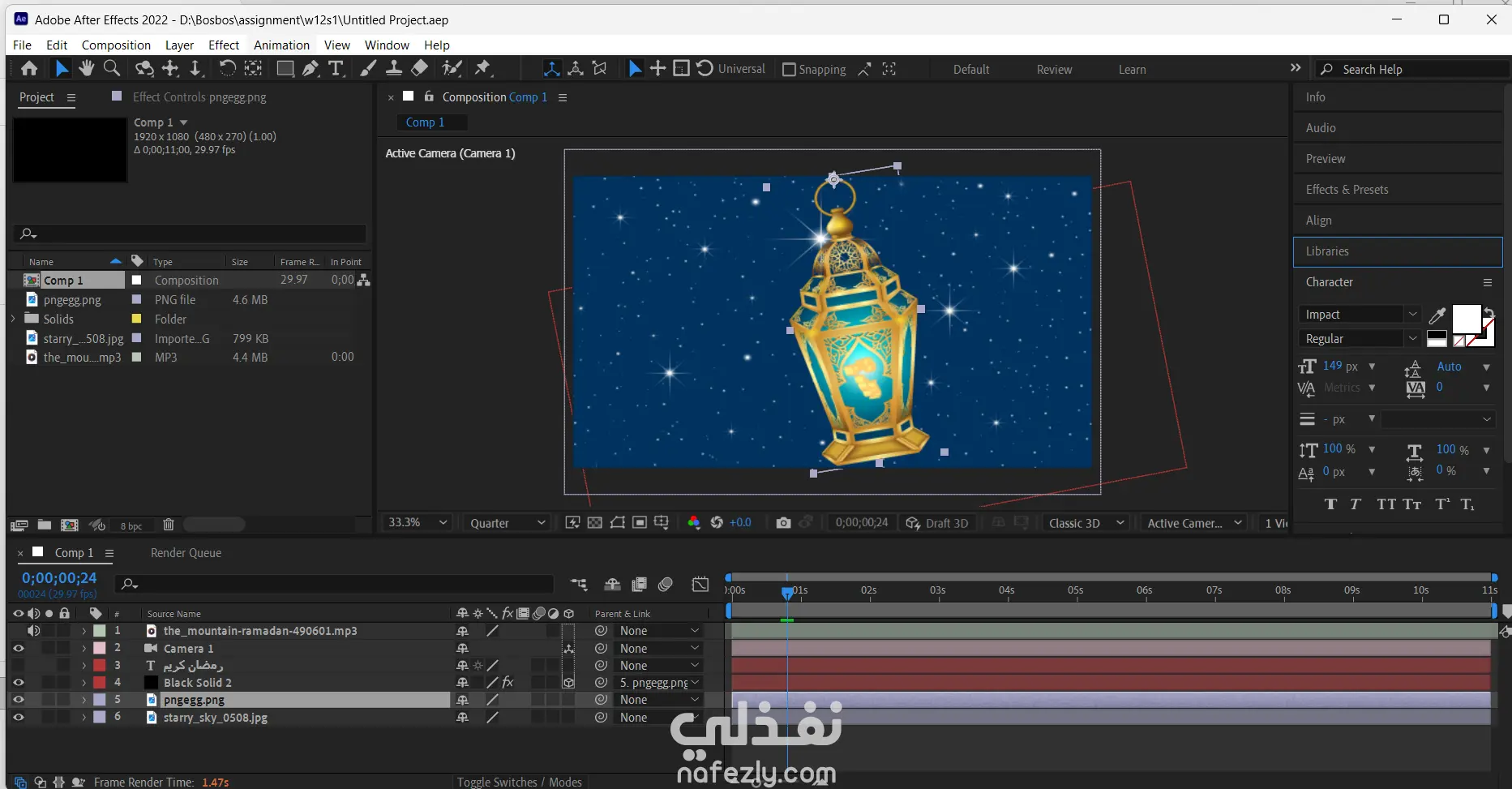Select the Puppet Pin tool

tap(483, 69)
